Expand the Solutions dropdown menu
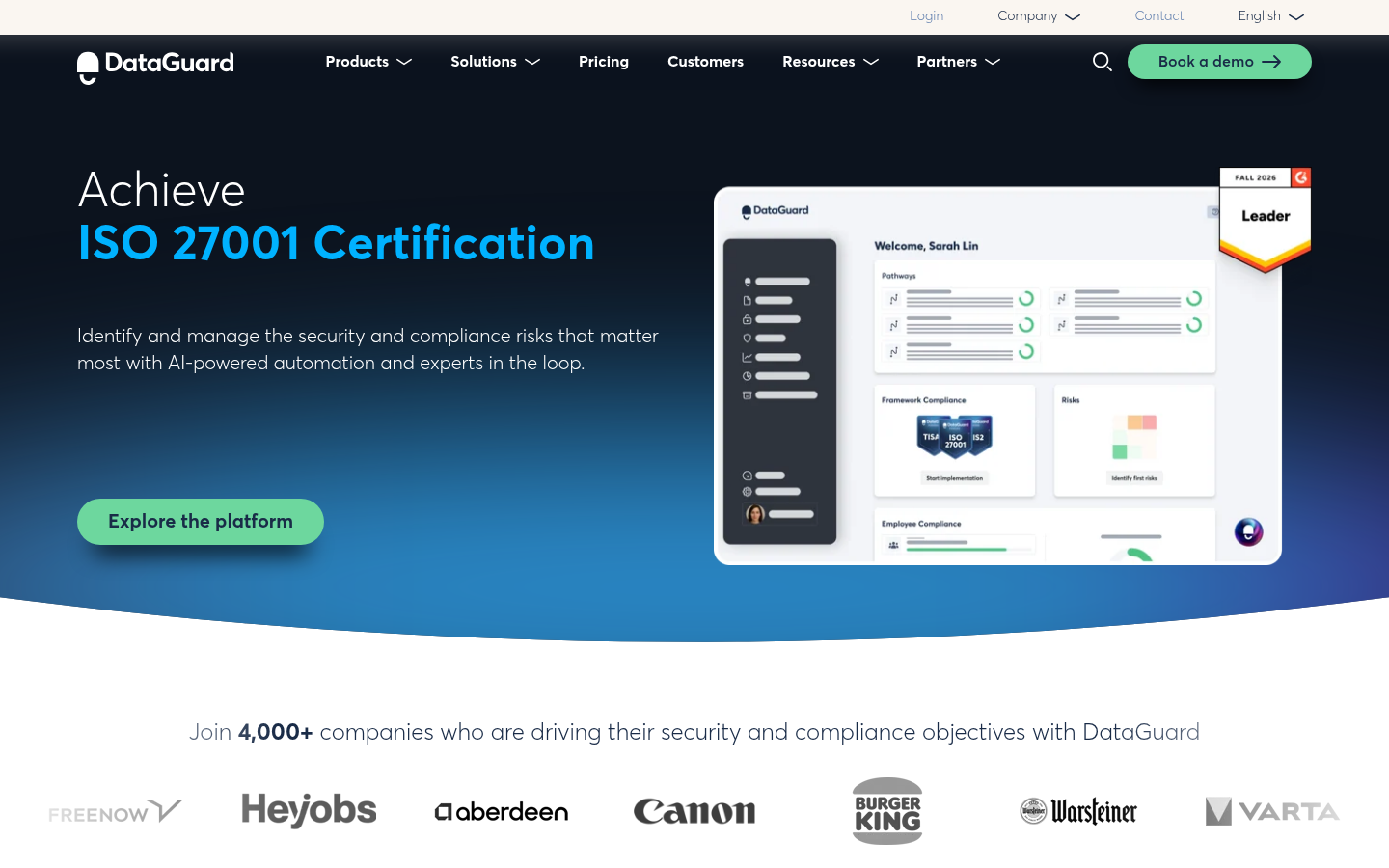This screenshot has width=1389, height=868. pos(495,62)
